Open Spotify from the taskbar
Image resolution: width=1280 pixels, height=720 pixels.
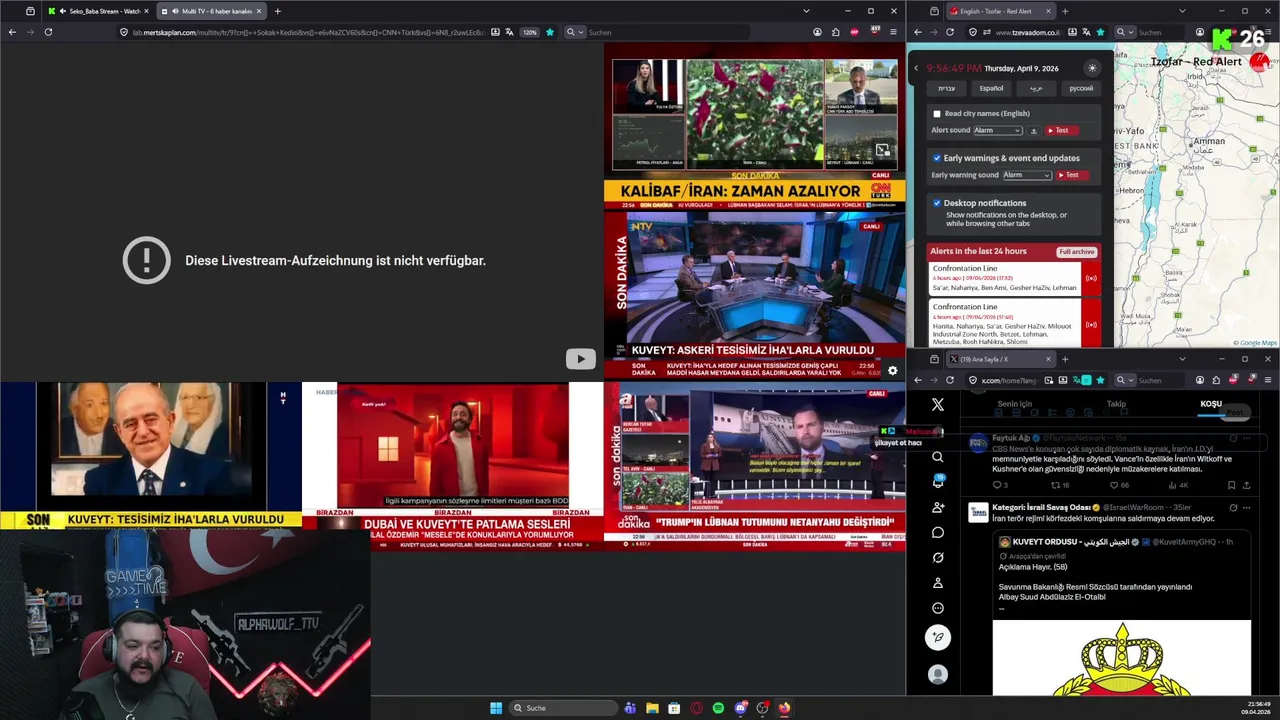pyautogui.click(x=718, y=708)
